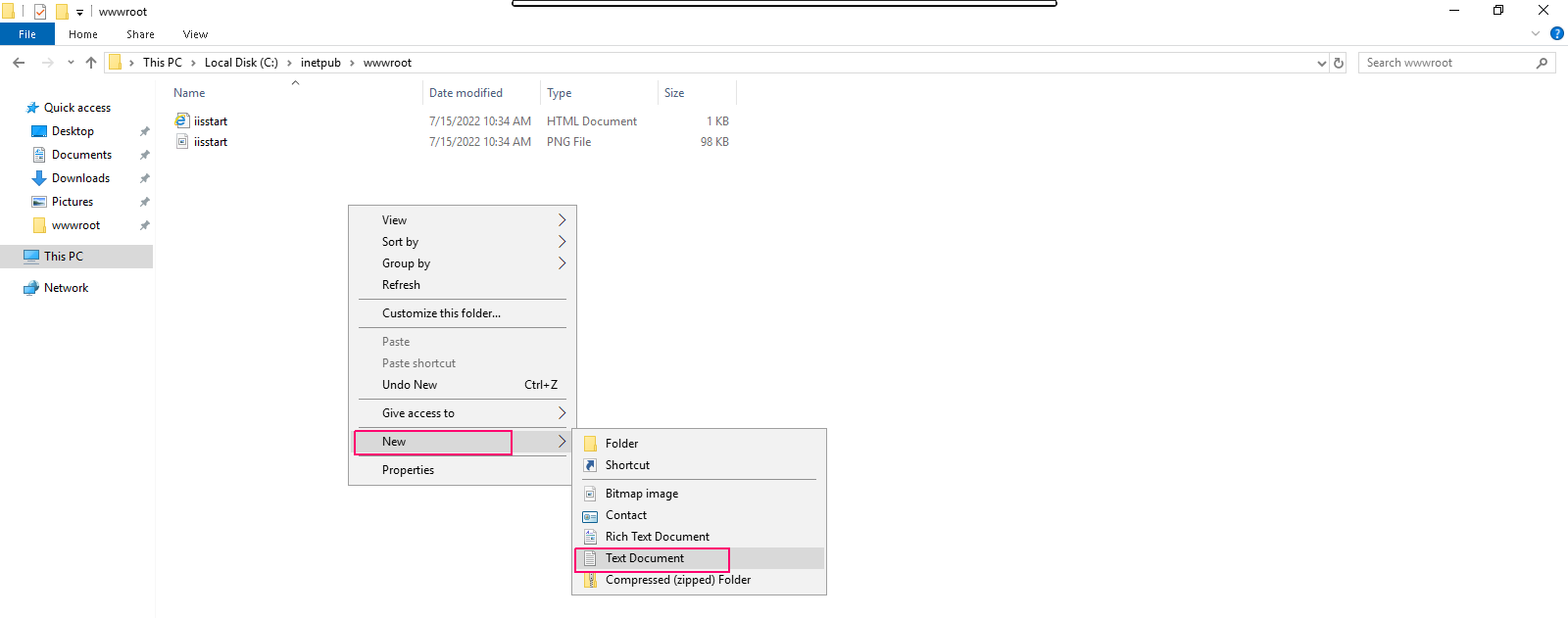Expand the first breadcrumb chevron before This PC
Image resolution: width=1568 pixels, height=618 pixels.
click(x=131, y=63)
